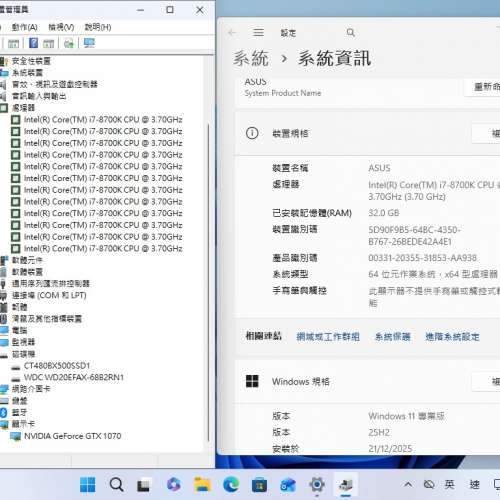500x500 pixels.
Task: Click the Windows logo beside Windows 規格
Action: 252,381
